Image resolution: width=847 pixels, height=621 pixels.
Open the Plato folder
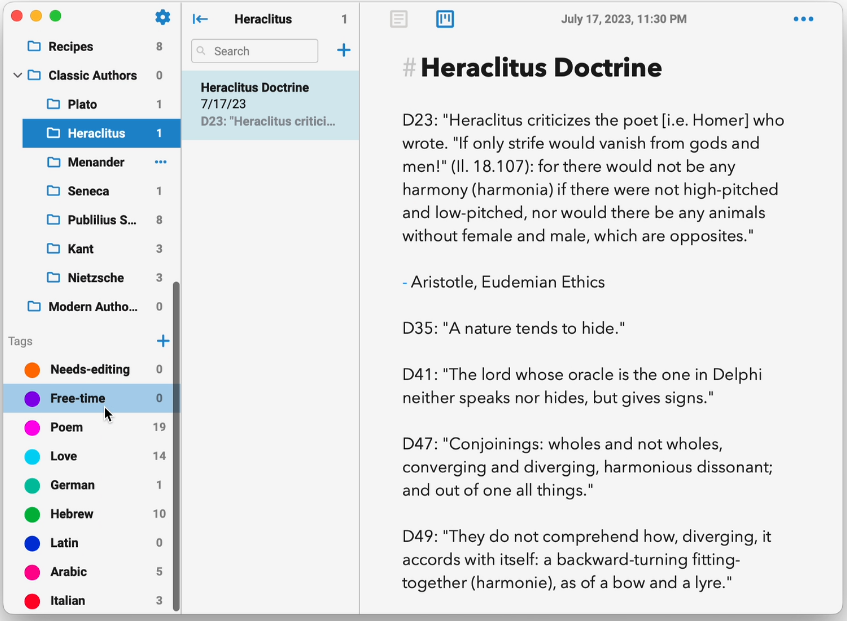pyautogui.click(x=82, y=104)
